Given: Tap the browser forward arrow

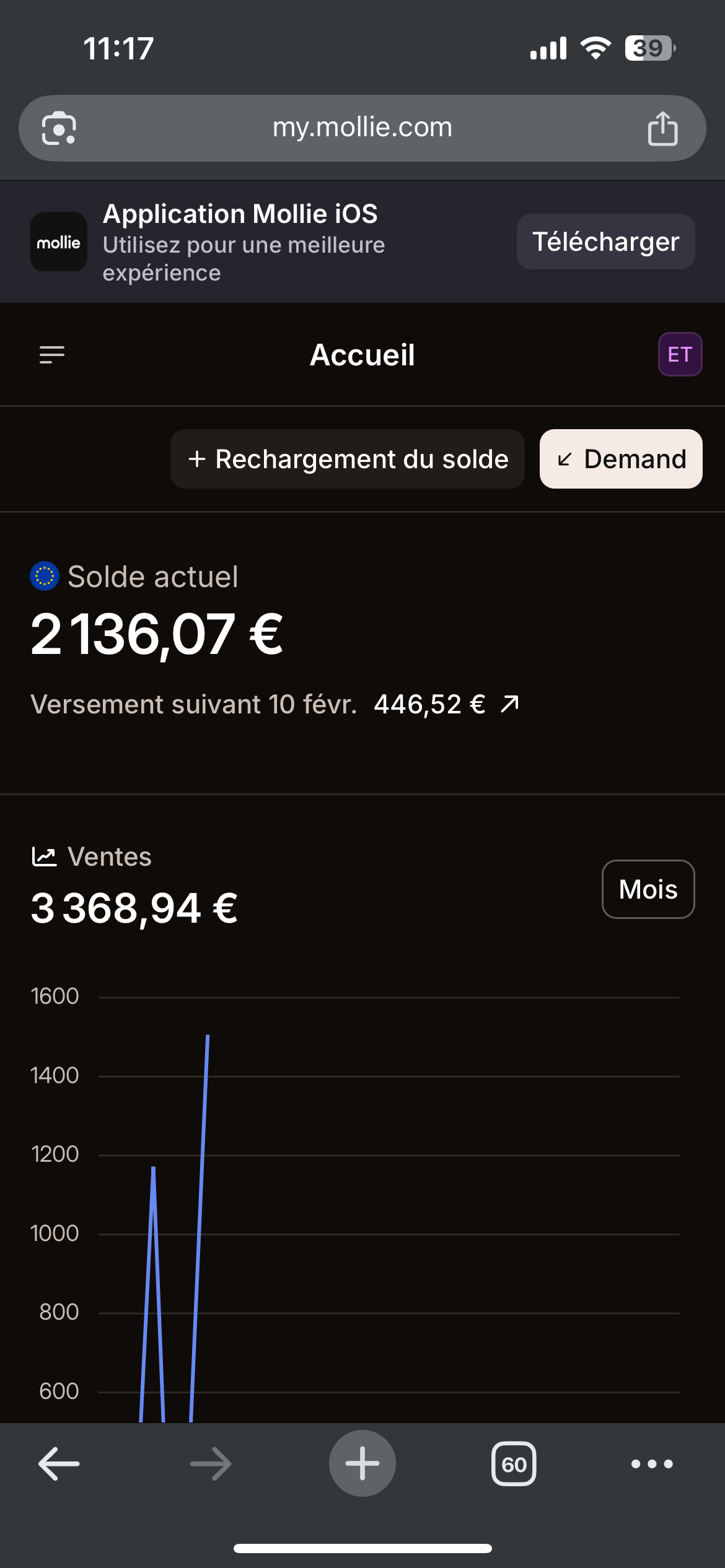Looking at the screenshot, I should click(x=211, y=1464).
